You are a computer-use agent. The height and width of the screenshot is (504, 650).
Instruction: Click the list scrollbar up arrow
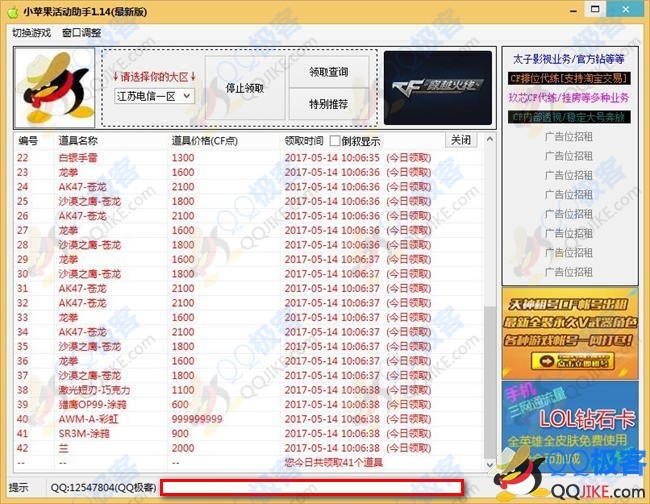point(490,139)
